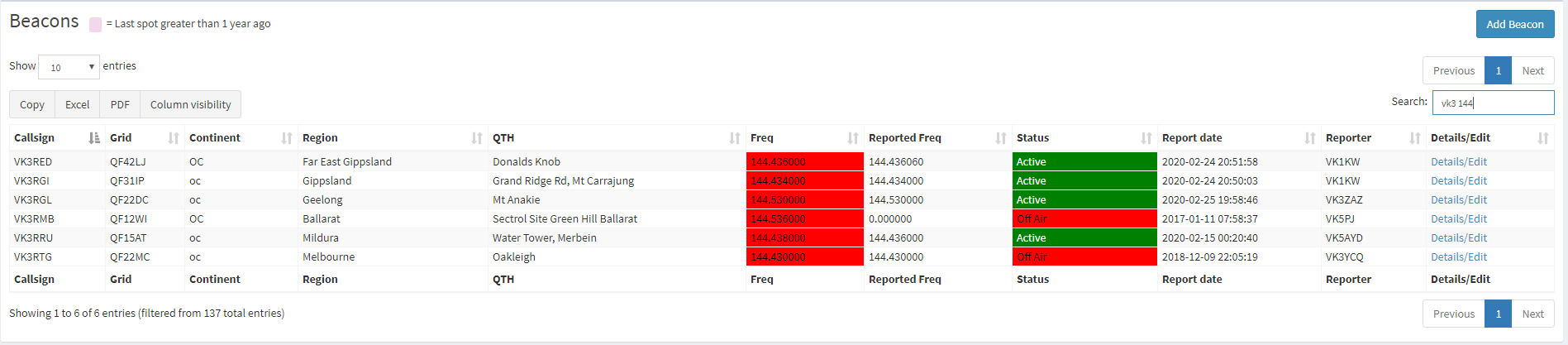Export the table to Excel

point(77,105)
